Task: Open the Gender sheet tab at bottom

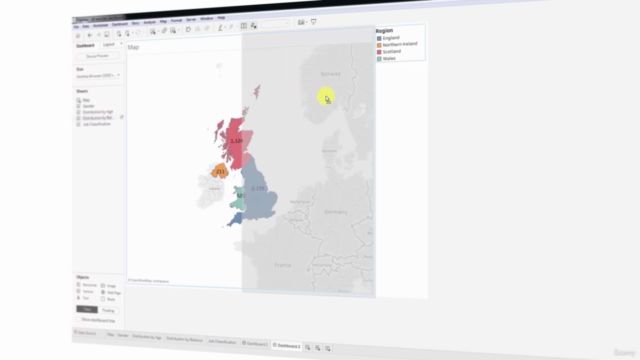Action: [x=123, y=336]
